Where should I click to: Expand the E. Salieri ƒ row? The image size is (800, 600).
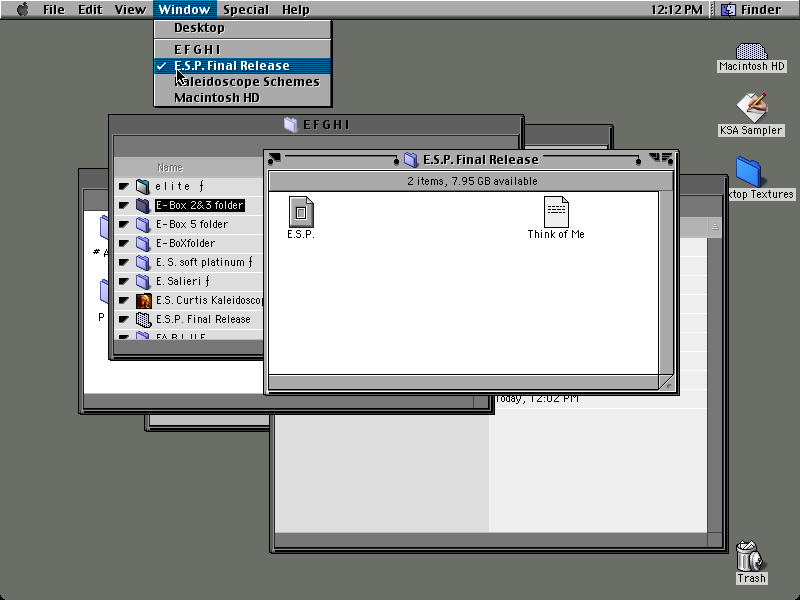(x=123, y=282)
